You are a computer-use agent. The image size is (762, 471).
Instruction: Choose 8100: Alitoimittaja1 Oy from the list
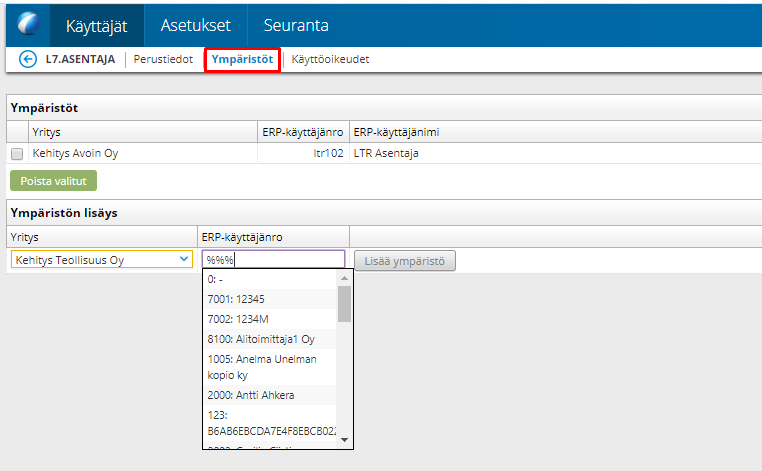click(x=270, y=339)
